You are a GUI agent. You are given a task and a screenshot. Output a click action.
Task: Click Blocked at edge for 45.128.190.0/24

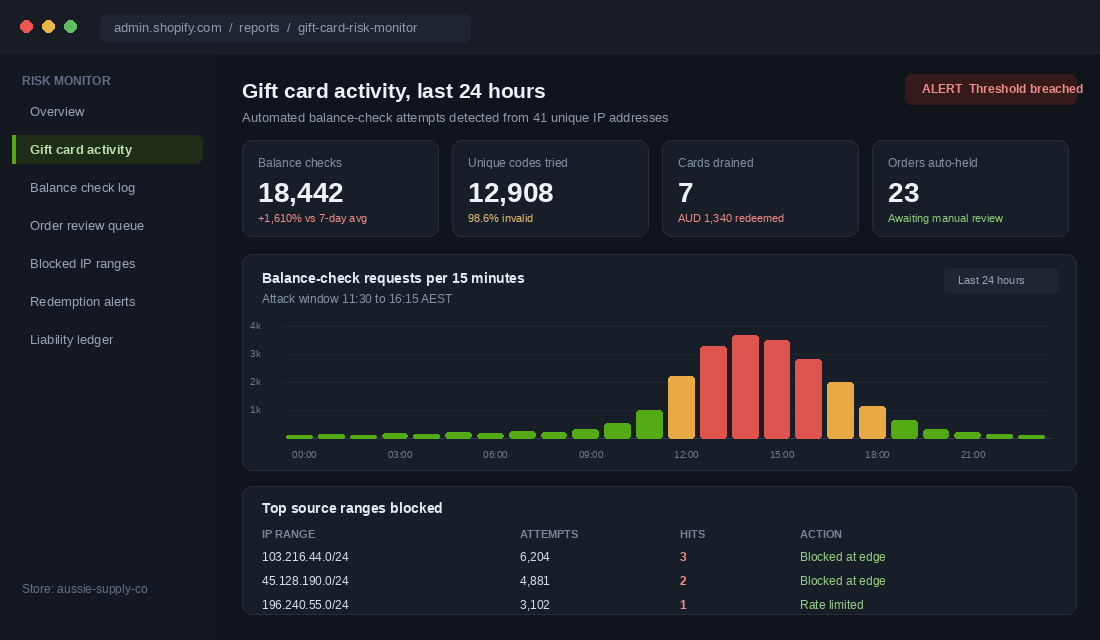(x=843, y=580)
